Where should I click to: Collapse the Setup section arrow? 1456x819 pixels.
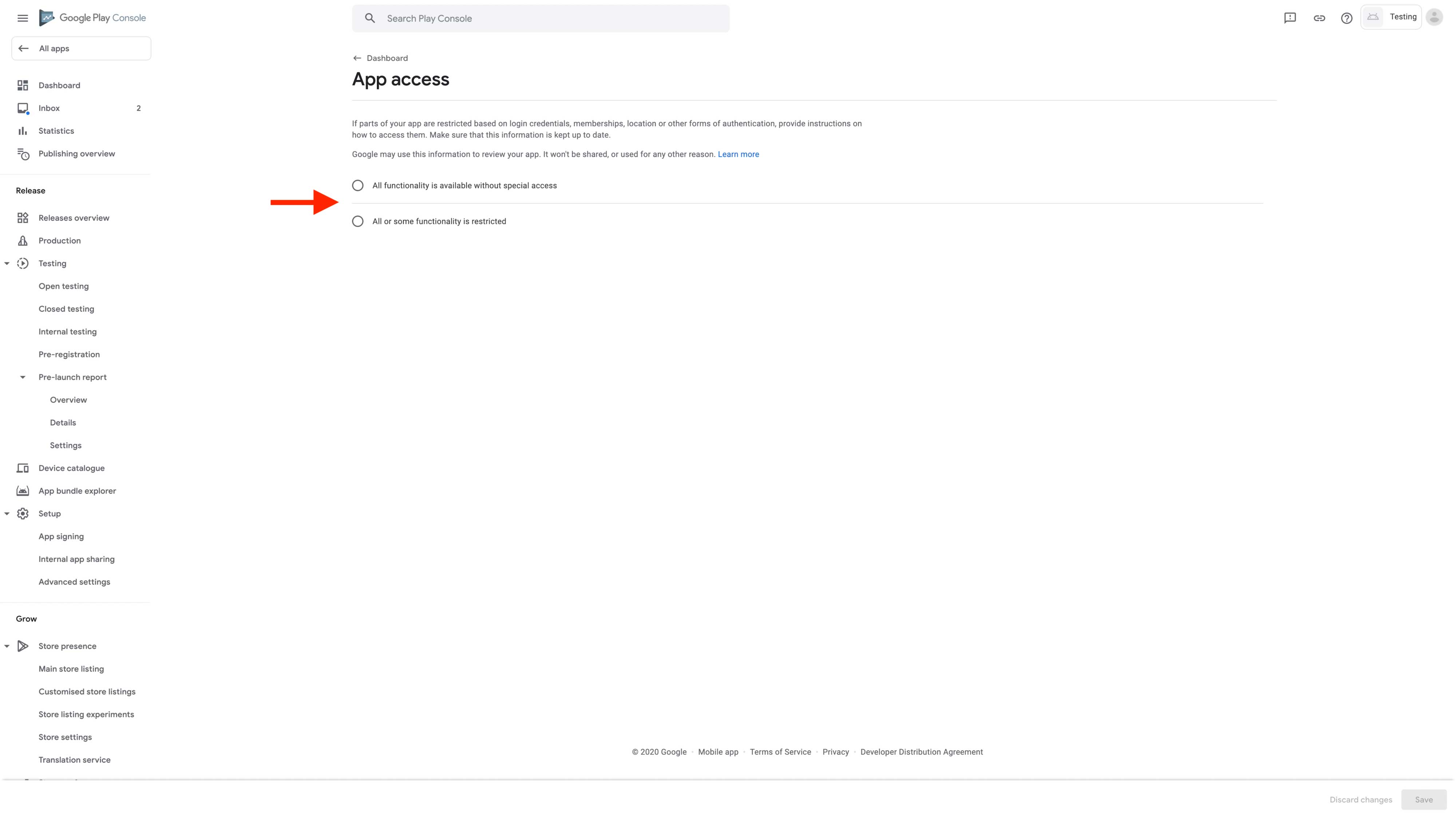point(7,514)
